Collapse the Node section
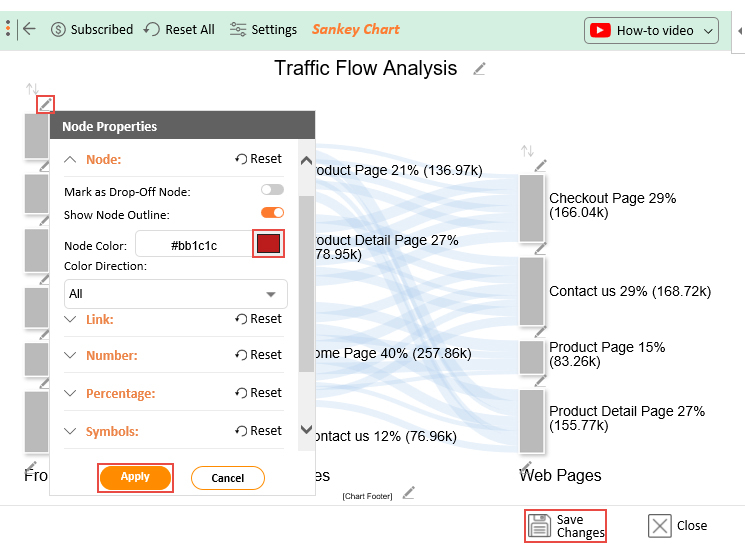Screen dimensions: 745x555 pos(70,159)
